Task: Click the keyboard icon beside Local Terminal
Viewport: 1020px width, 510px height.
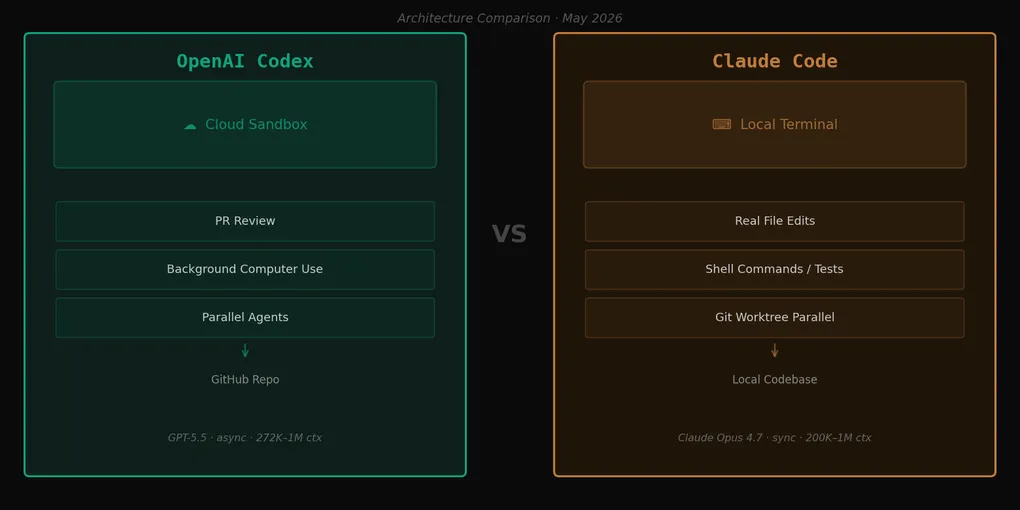Action: coord(721,124)
